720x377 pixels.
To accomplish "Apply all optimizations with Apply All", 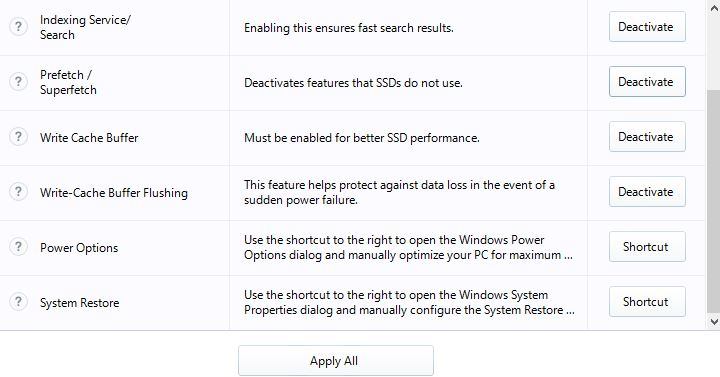I will tap(336, 361).
